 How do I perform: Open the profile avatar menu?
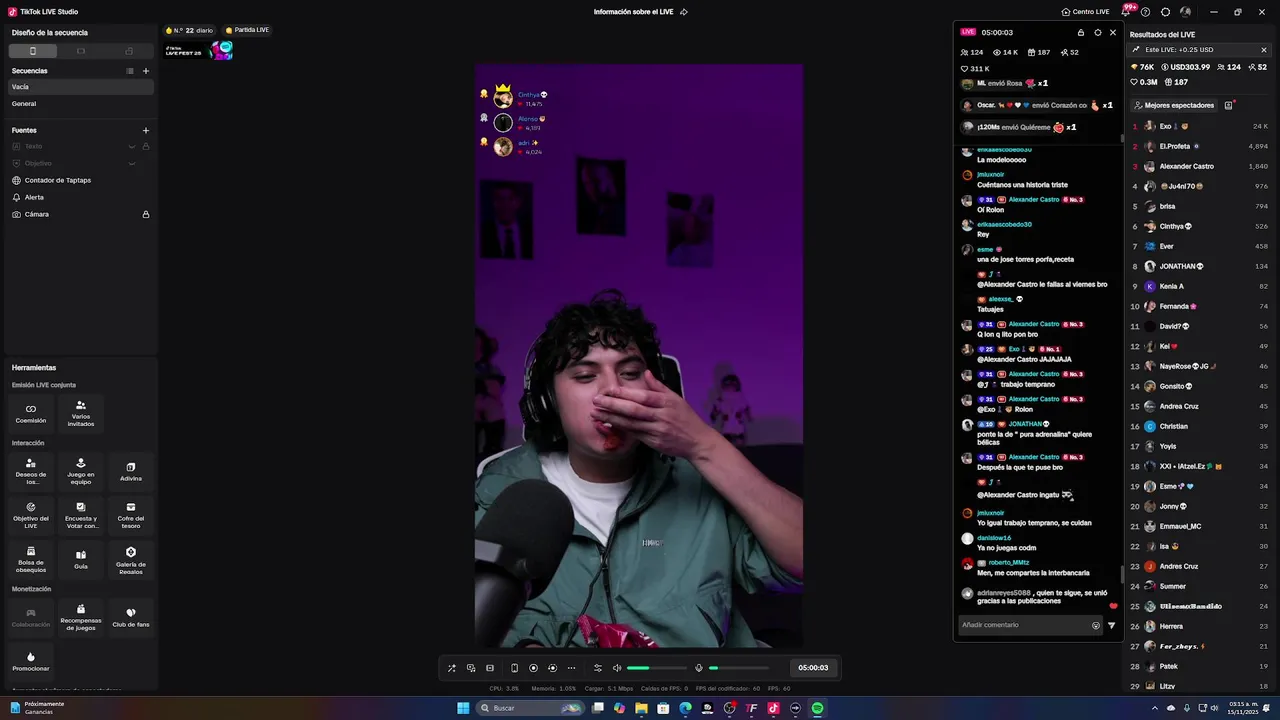tap(1185, 12)
